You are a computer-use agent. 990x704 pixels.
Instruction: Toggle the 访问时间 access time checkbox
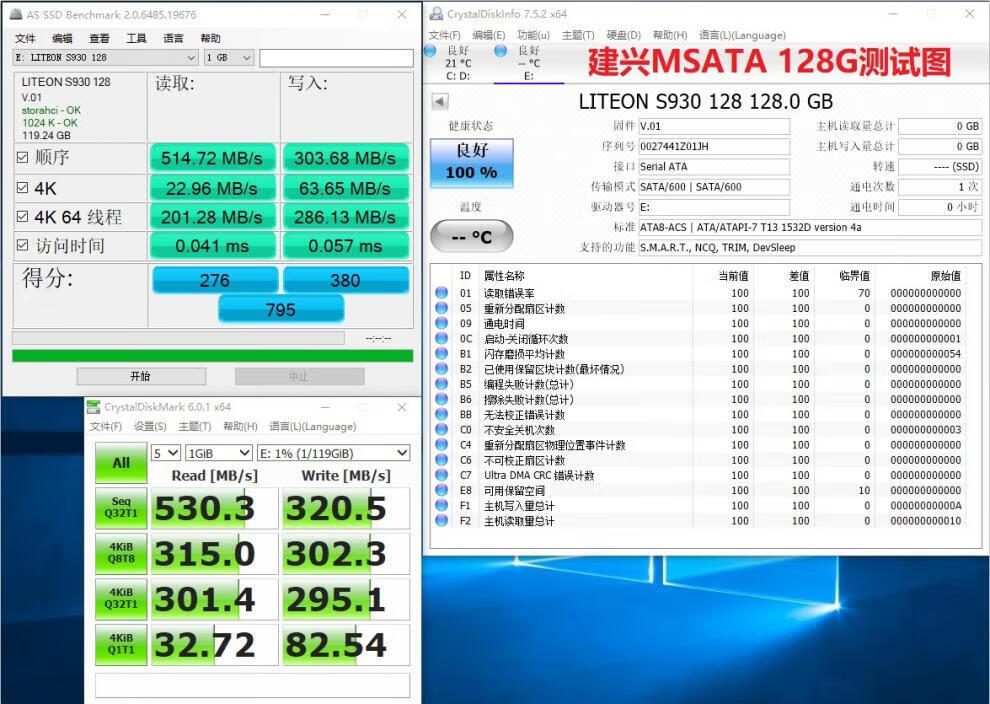(22, 246)
